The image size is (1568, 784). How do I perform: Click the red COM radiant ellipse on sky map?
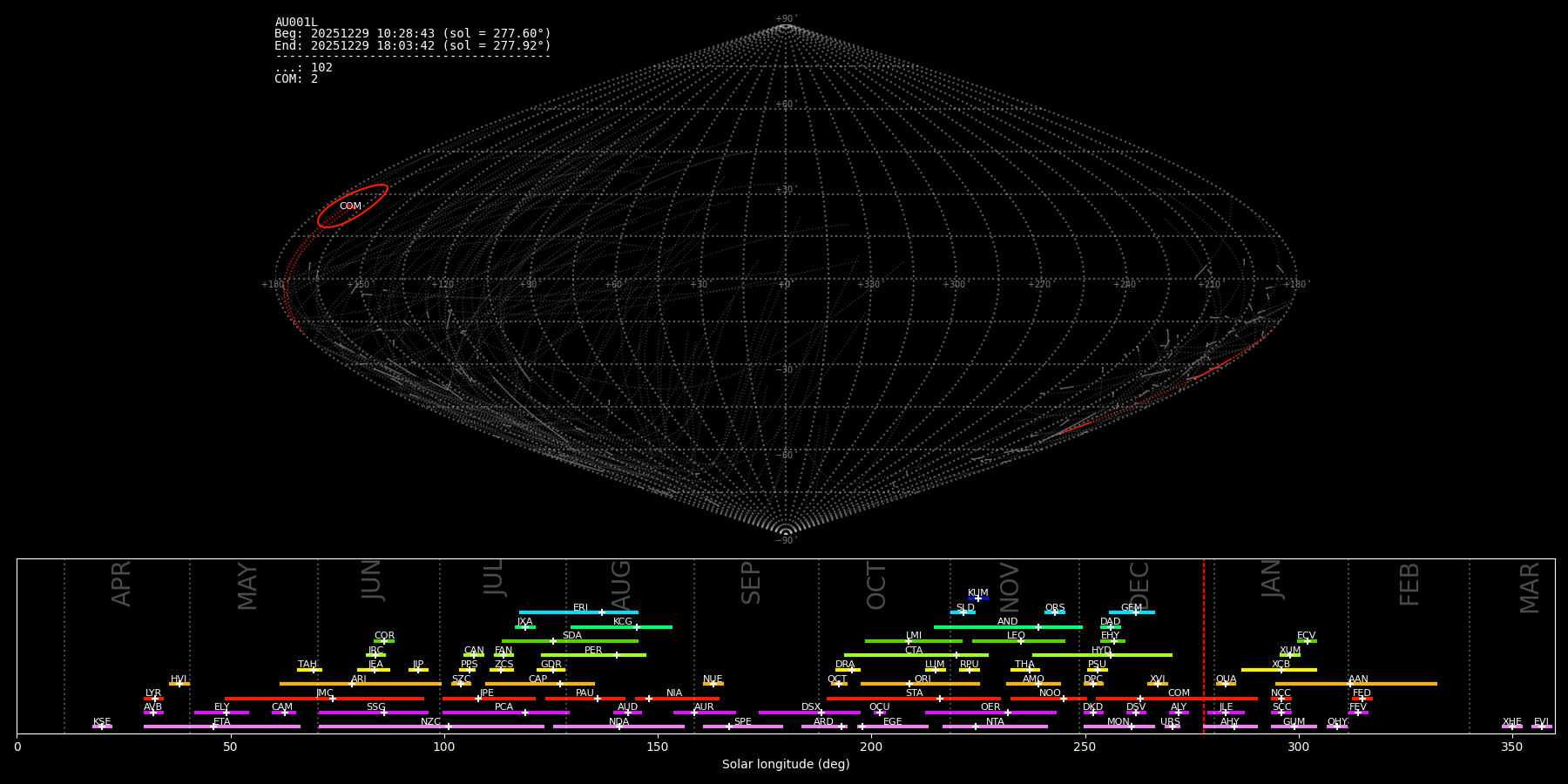point(353,206)
